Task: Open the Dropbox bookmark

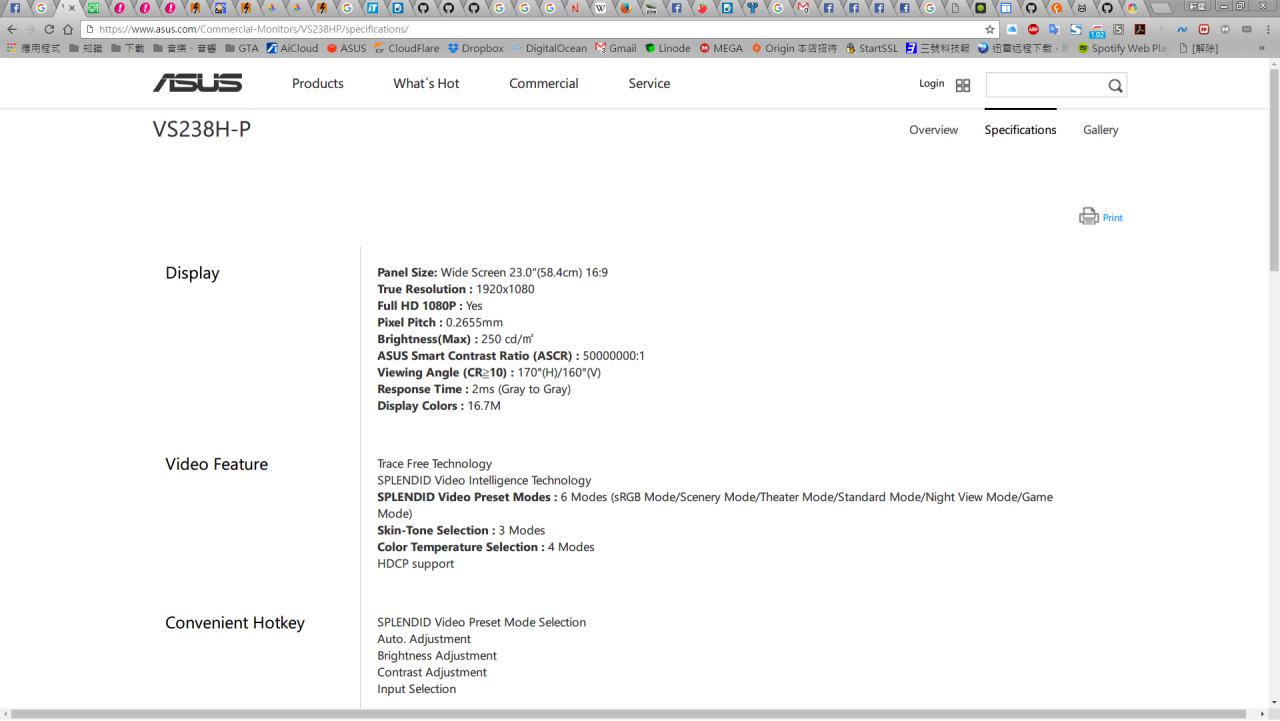Action: 476,48
